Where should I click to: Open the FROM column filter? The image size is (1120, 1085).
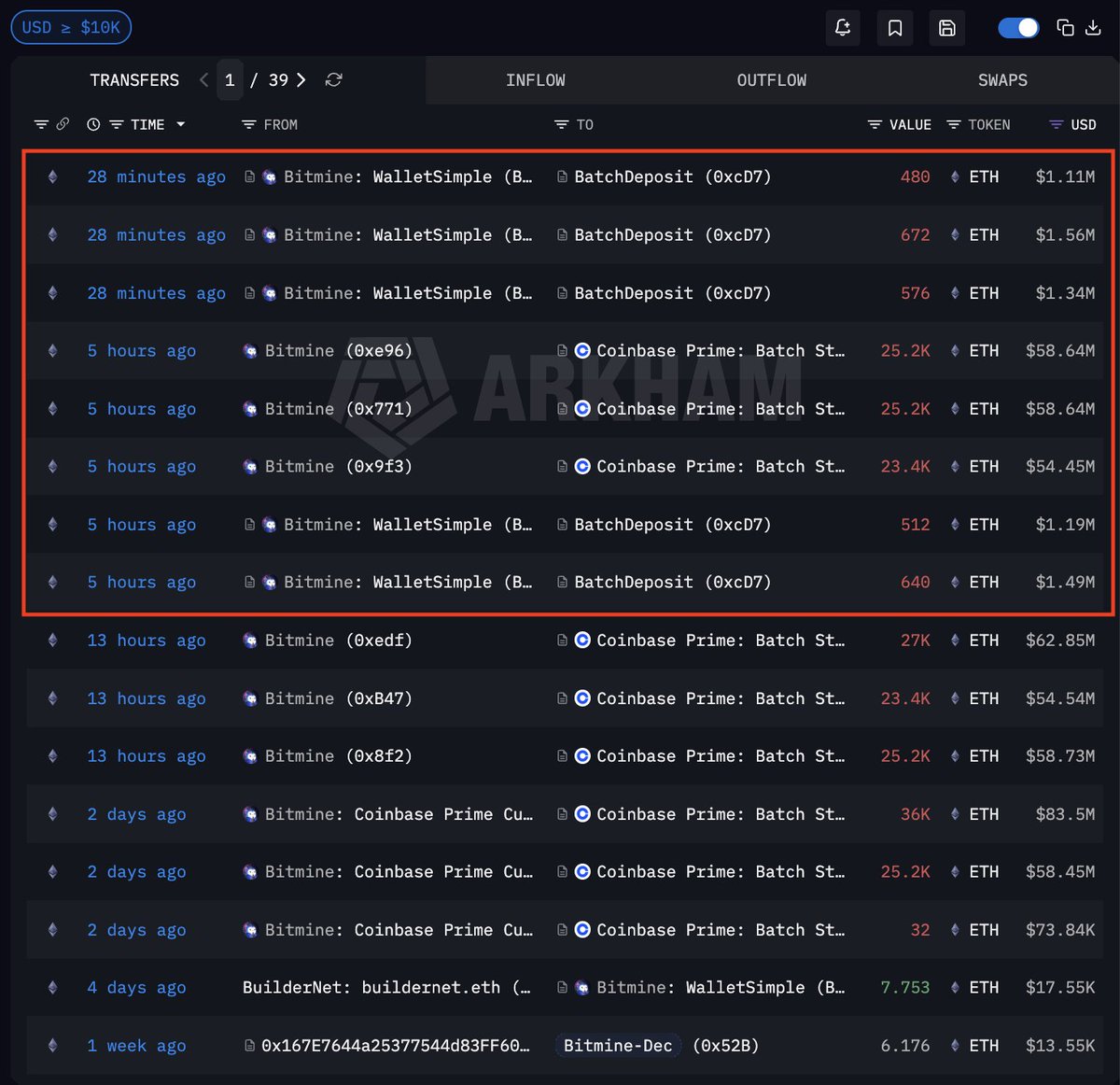click(x=248, y=124)
